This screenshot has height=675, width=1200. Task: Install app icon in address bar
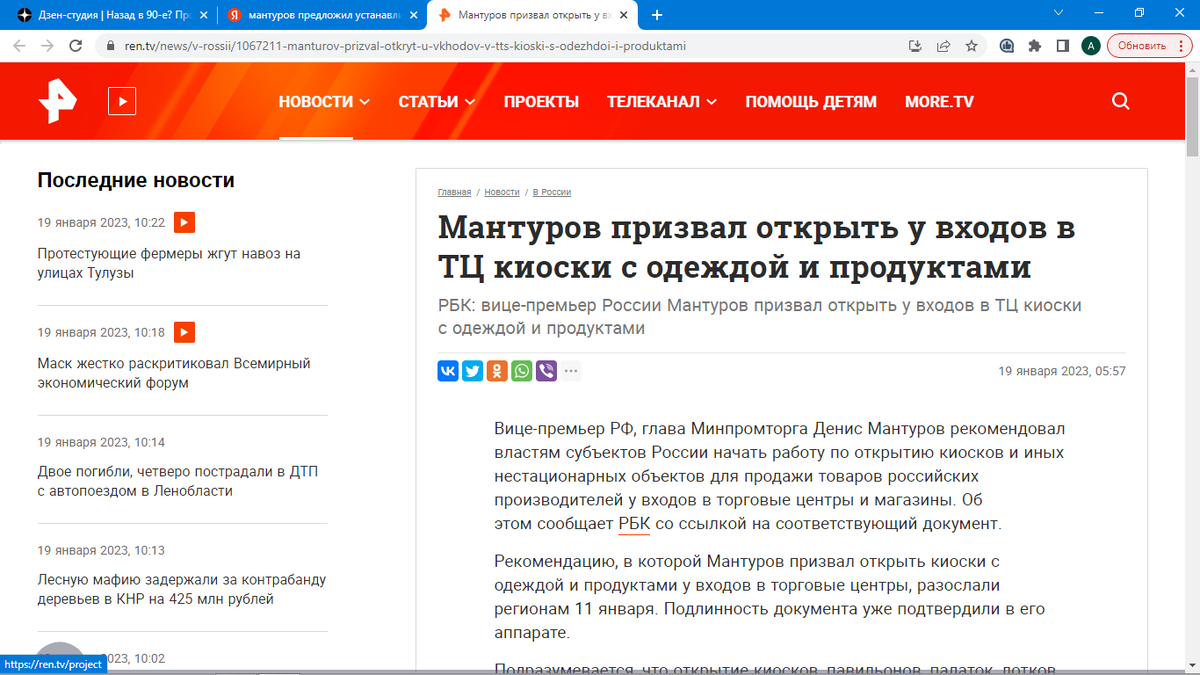(915, 46)
